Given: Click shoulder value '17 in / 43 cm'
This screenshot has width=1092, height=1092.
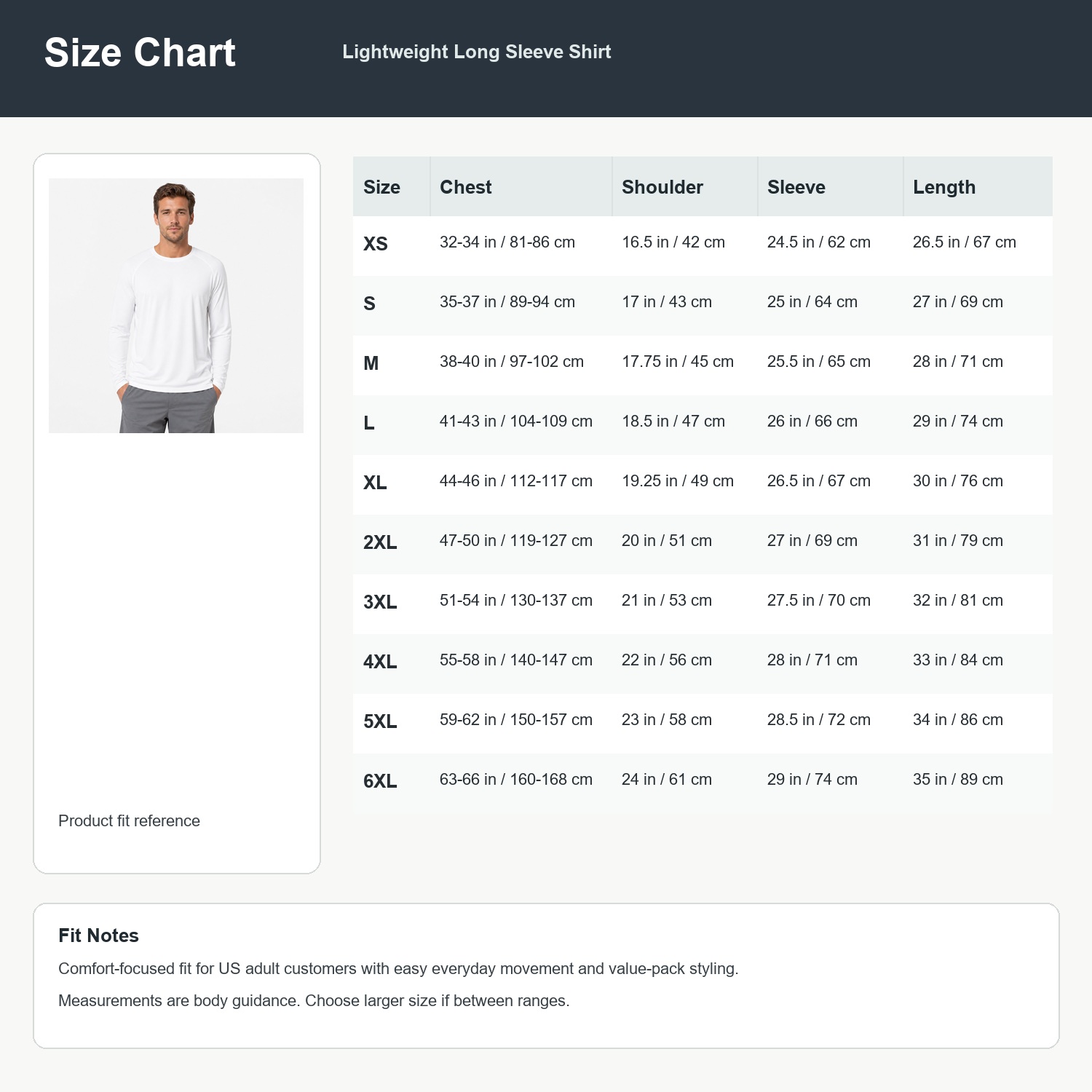Looking at the screenshot, I should click(667, 302).
